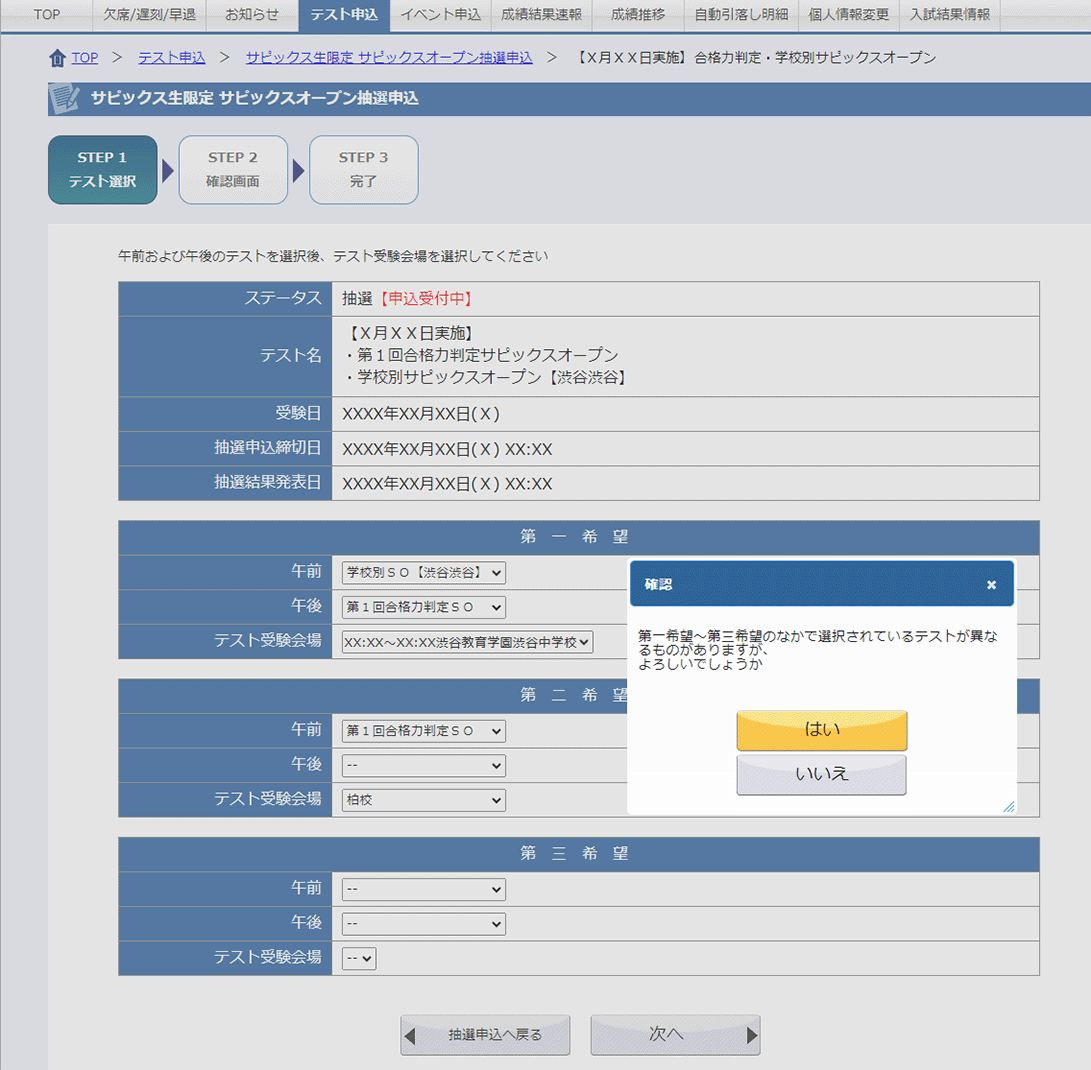
Task: Close the 確認 dialog with X icon
Action: [992, 585]
